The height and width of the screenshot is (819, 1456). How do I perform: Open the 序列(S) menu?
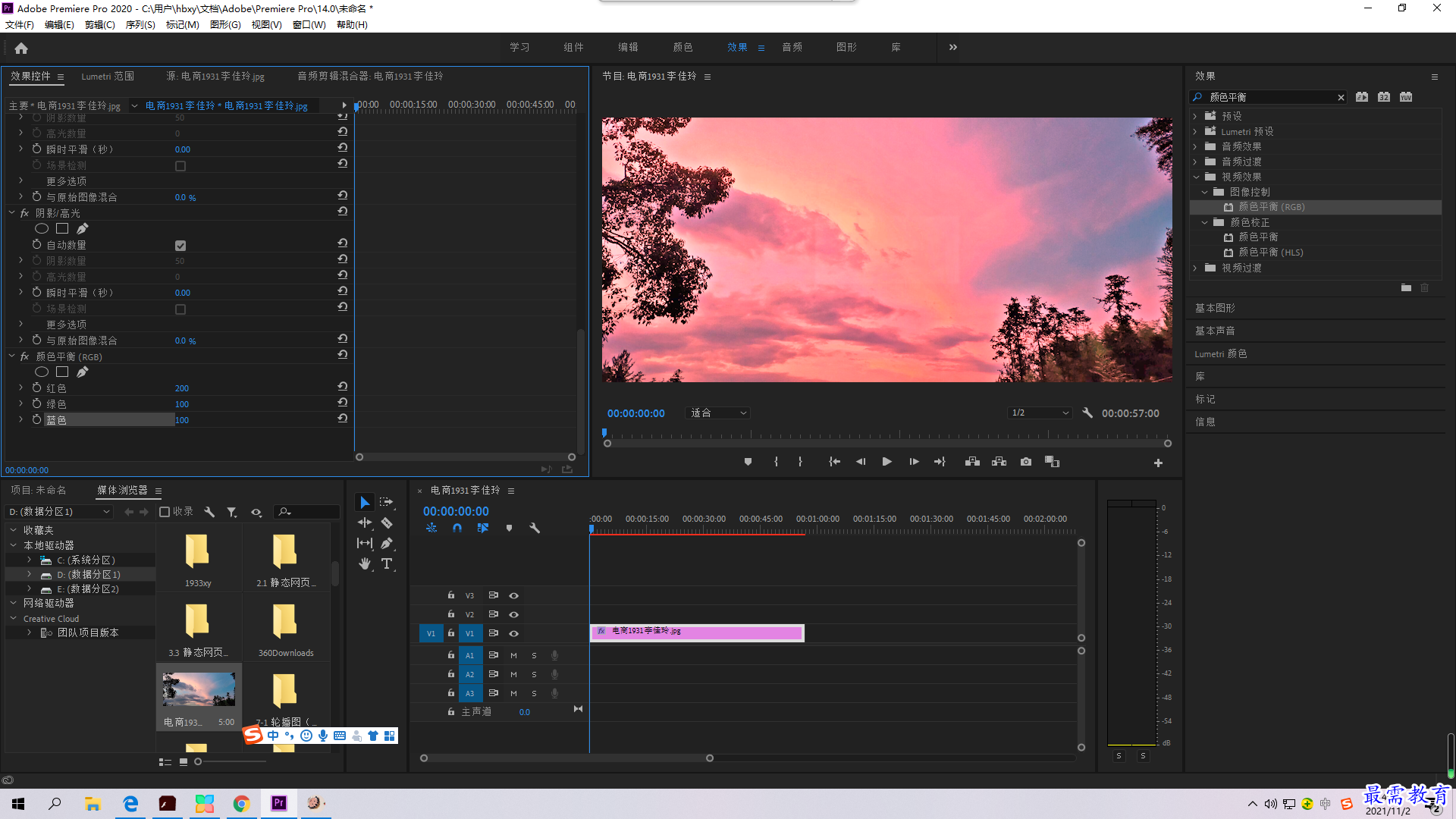point(140,24)
